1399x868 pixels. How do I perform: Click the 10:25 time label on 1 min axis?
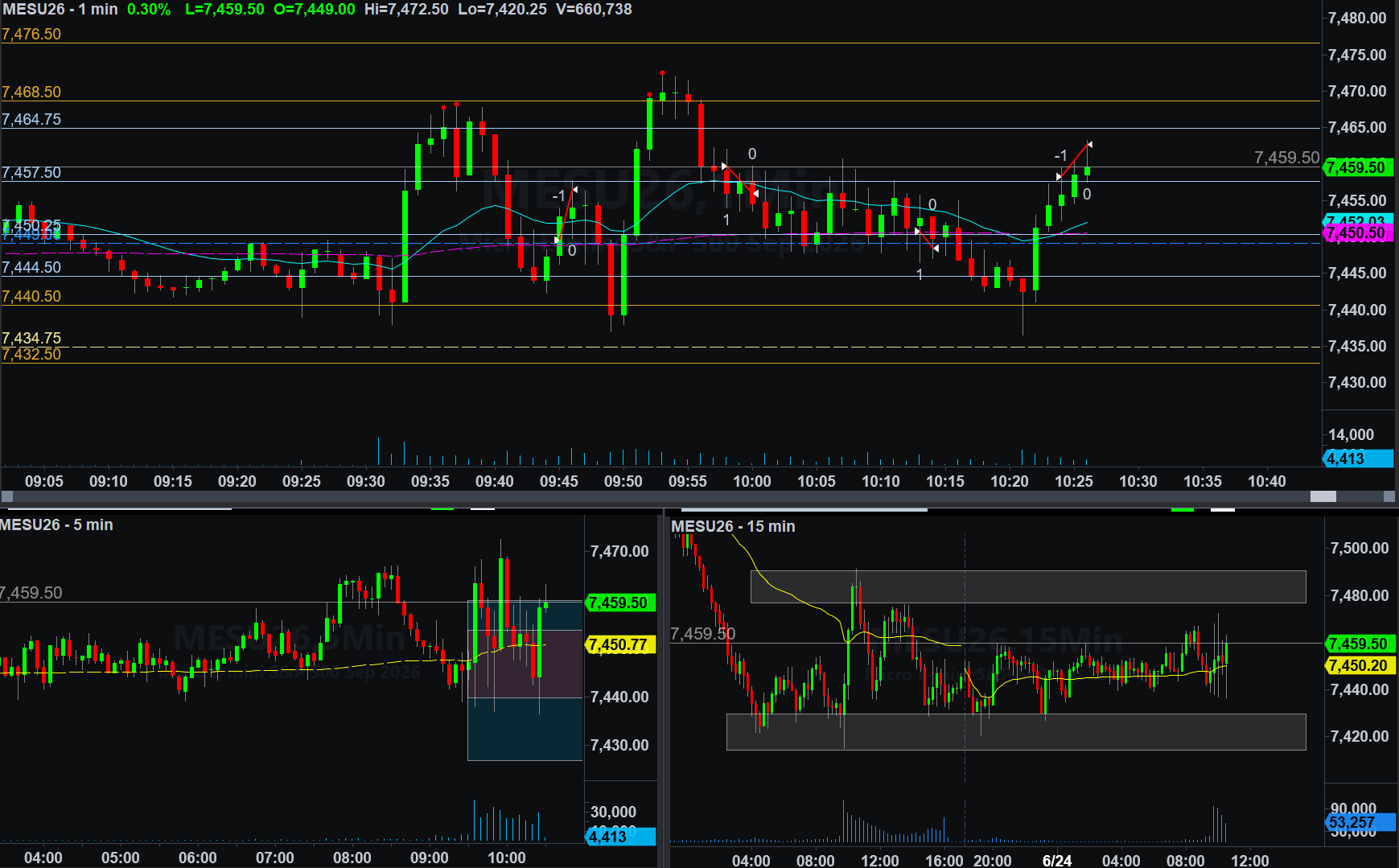[1074, 481]
